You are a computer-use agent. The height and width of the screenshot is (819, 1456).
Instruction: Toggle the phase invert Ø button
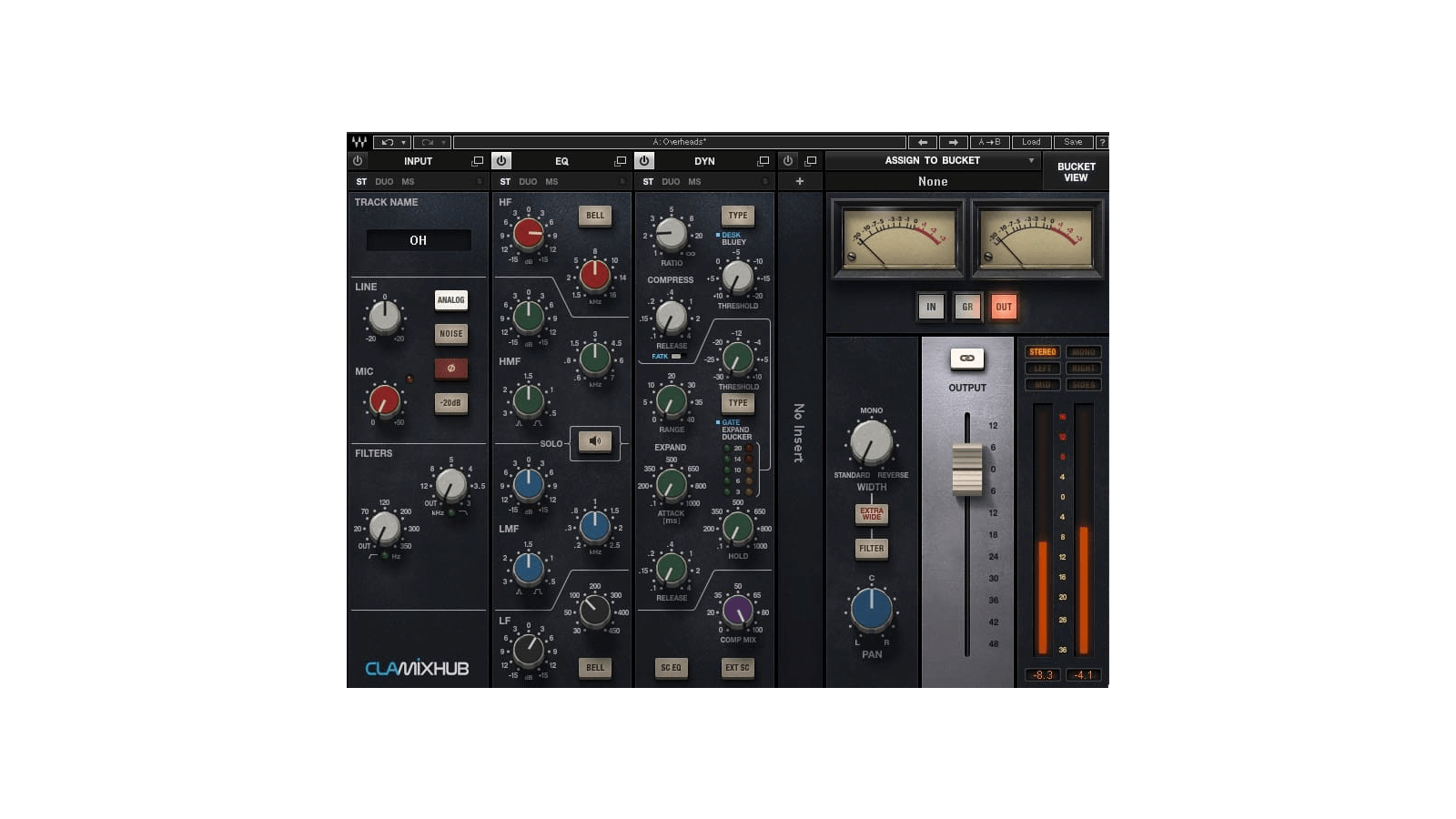(x=451, y=369)
